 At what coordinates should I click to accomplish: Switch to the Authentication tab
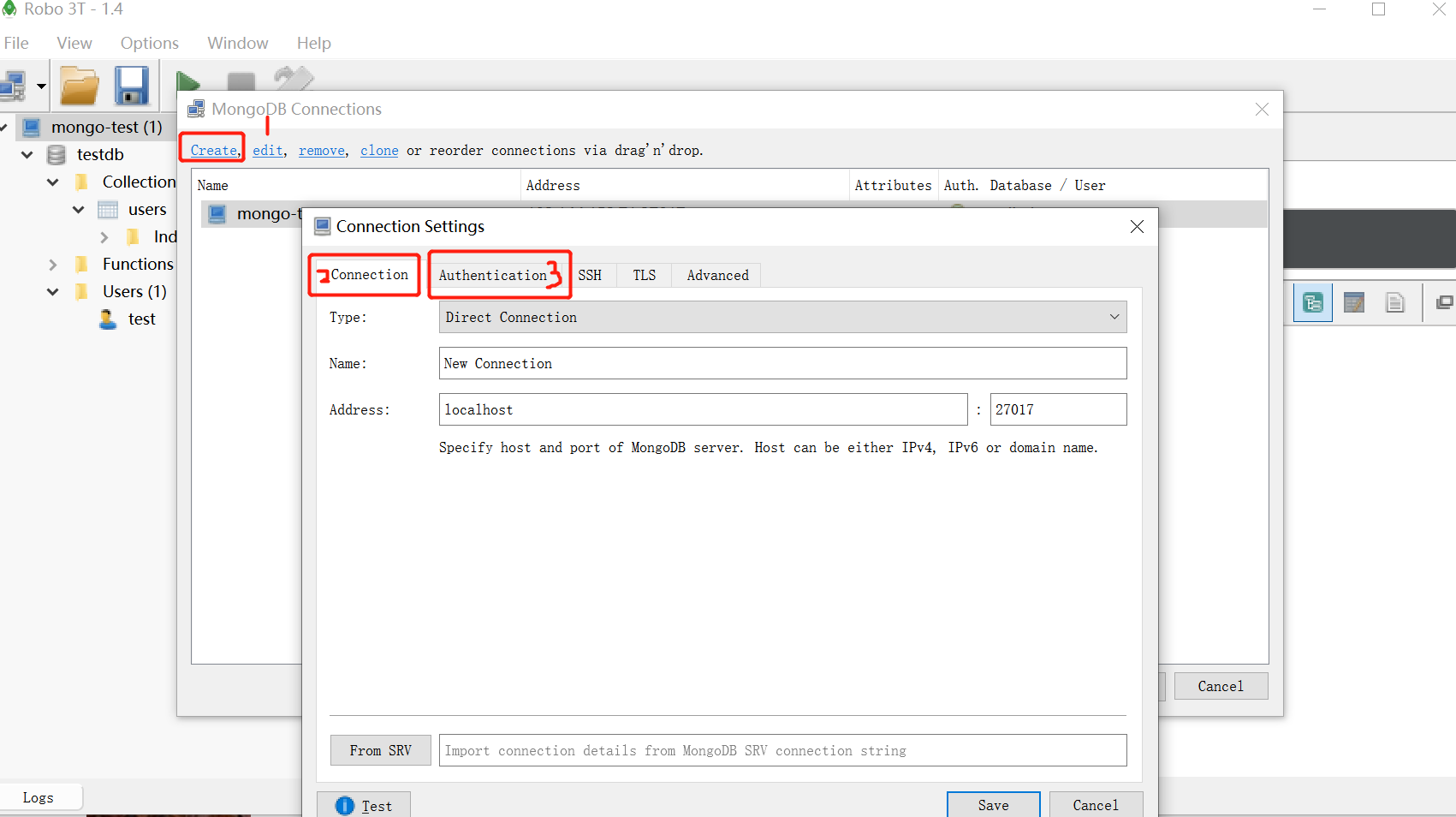point(493,275)
